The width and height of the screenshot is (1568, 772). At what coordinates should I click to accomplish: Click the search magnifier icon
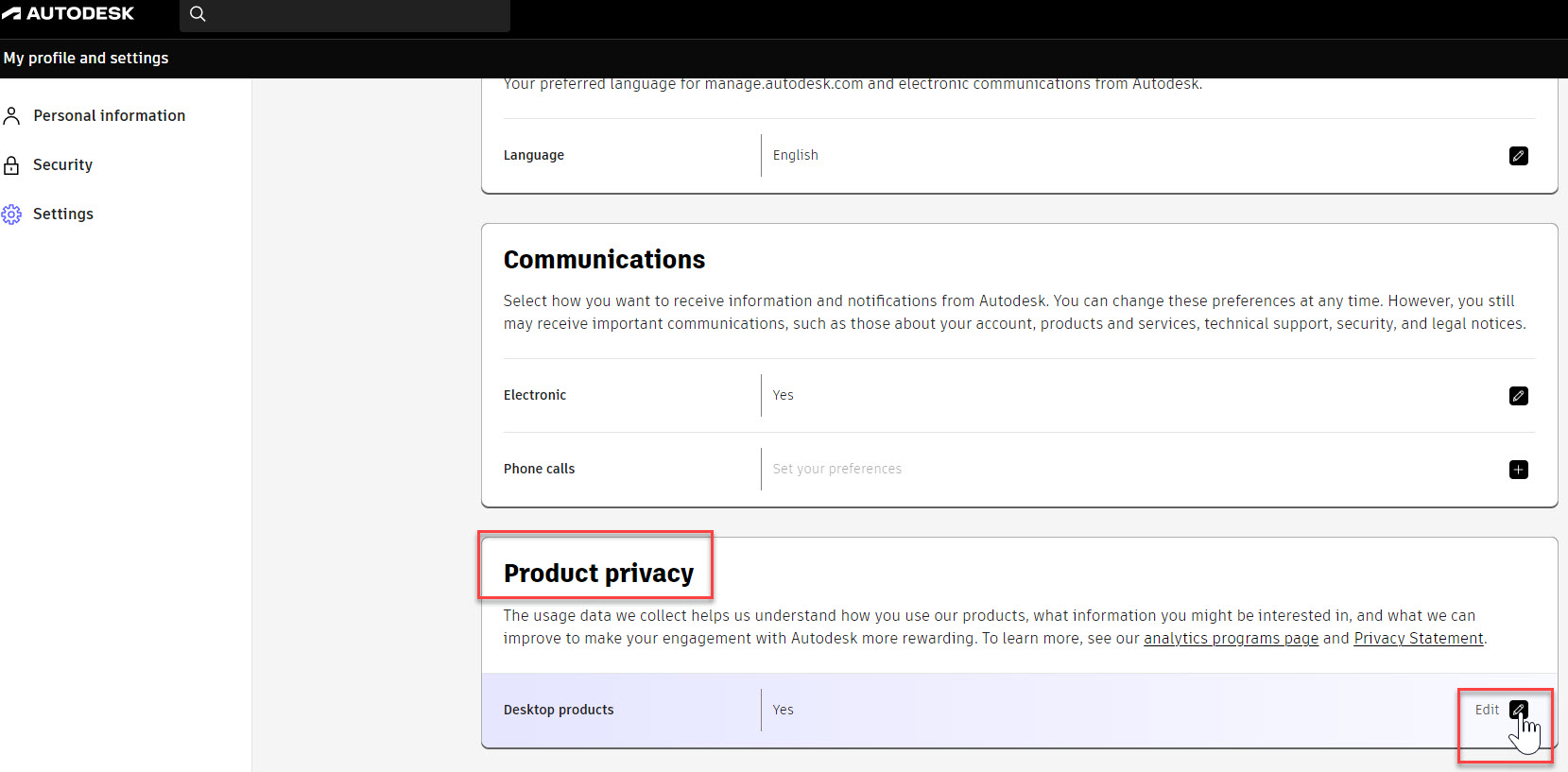coord(198,14)
